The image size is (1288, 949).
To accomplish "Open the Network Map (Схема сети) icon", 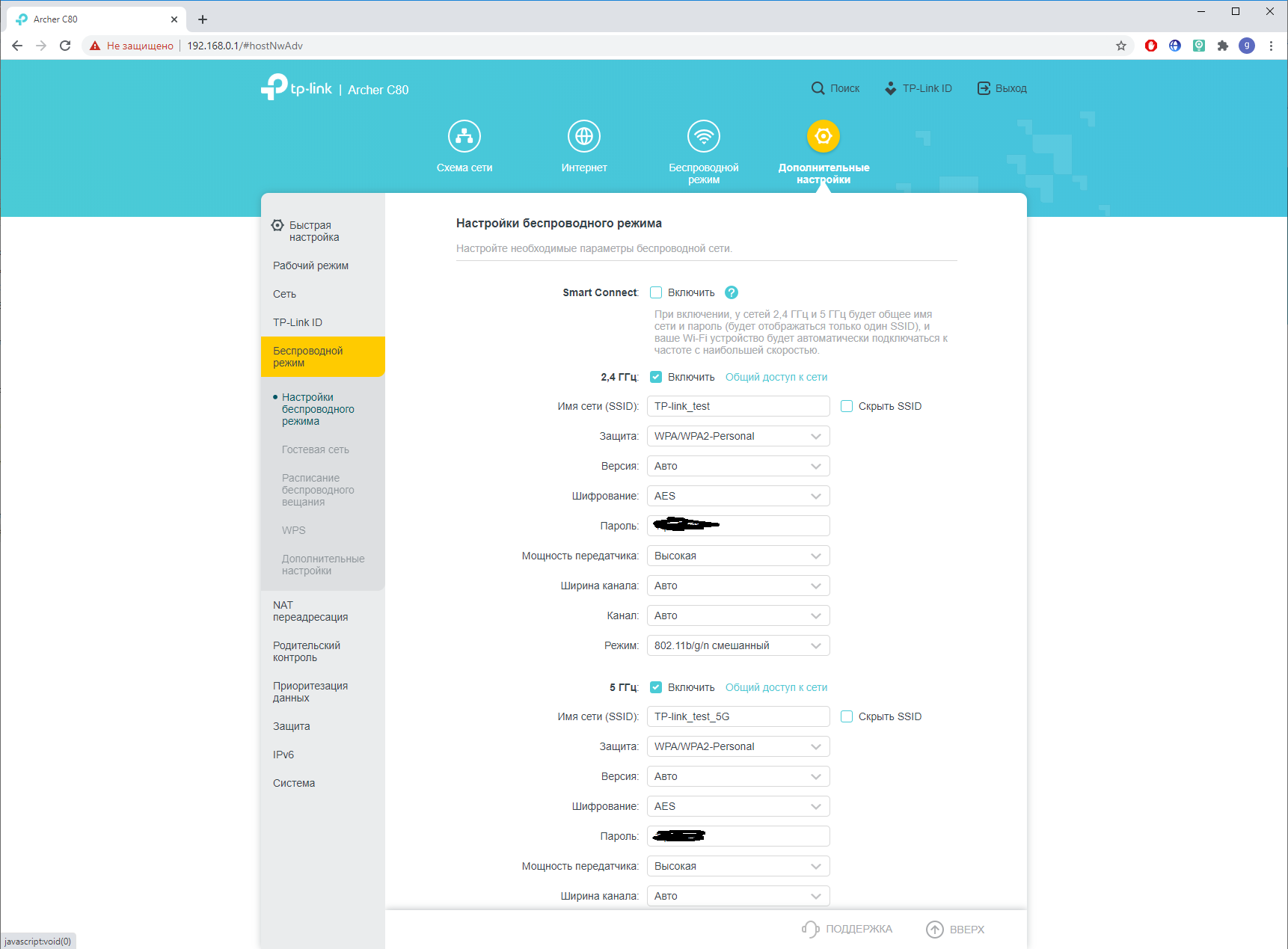I will pyautogui.click(x=464, y=136).
